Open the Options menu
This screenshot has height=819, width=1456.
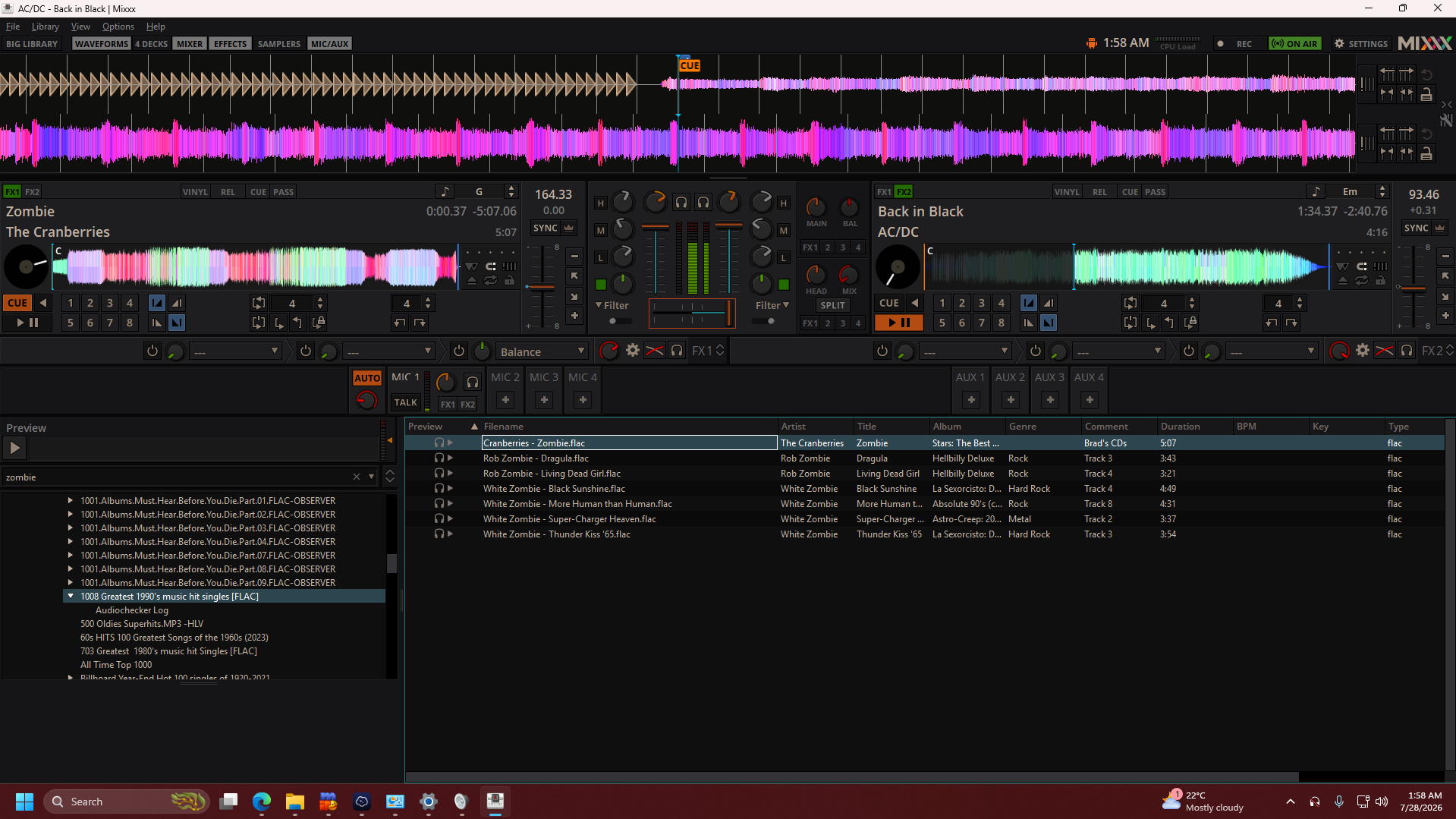click(118, 26)
